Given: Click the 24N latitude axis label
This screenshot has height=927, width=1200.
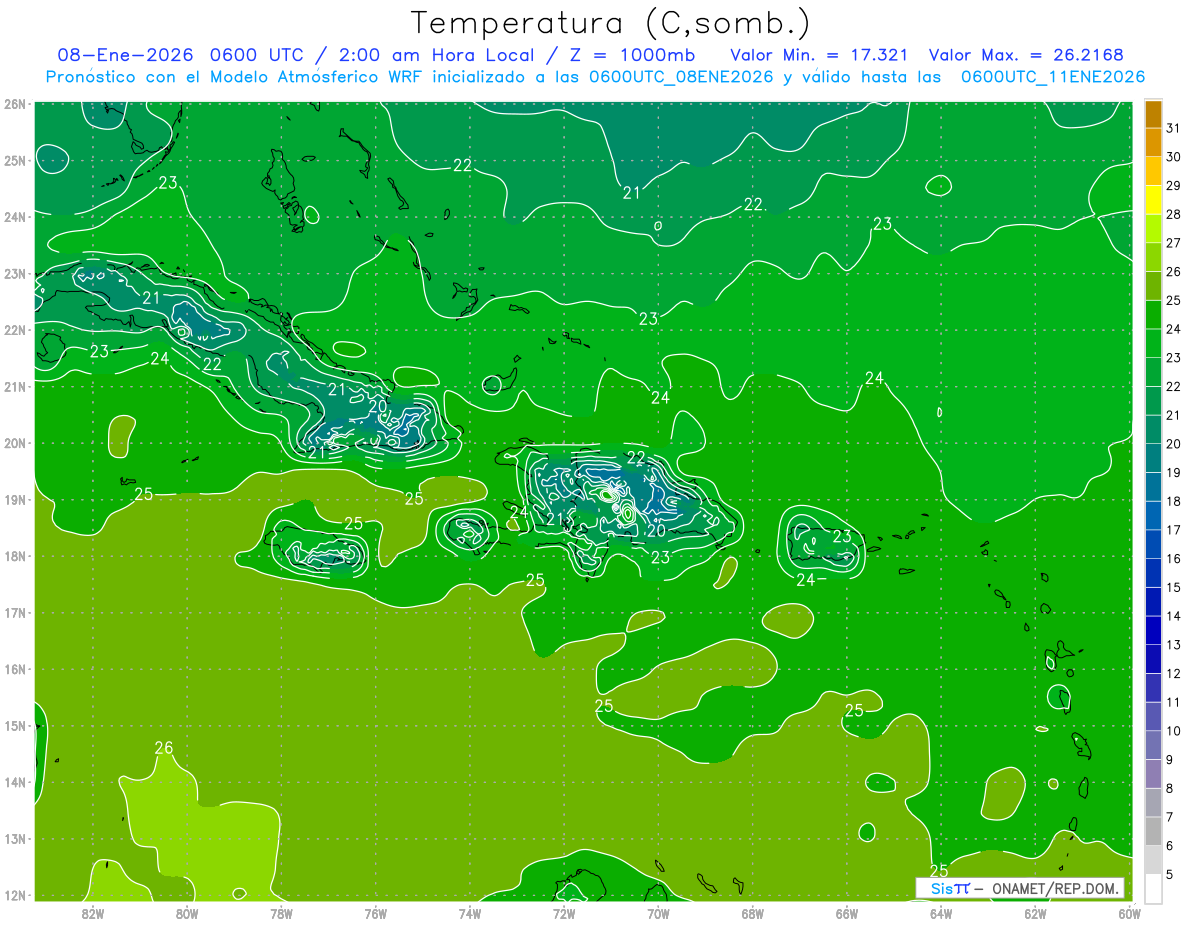Looking at the screenshot, I should pos(15,217).
